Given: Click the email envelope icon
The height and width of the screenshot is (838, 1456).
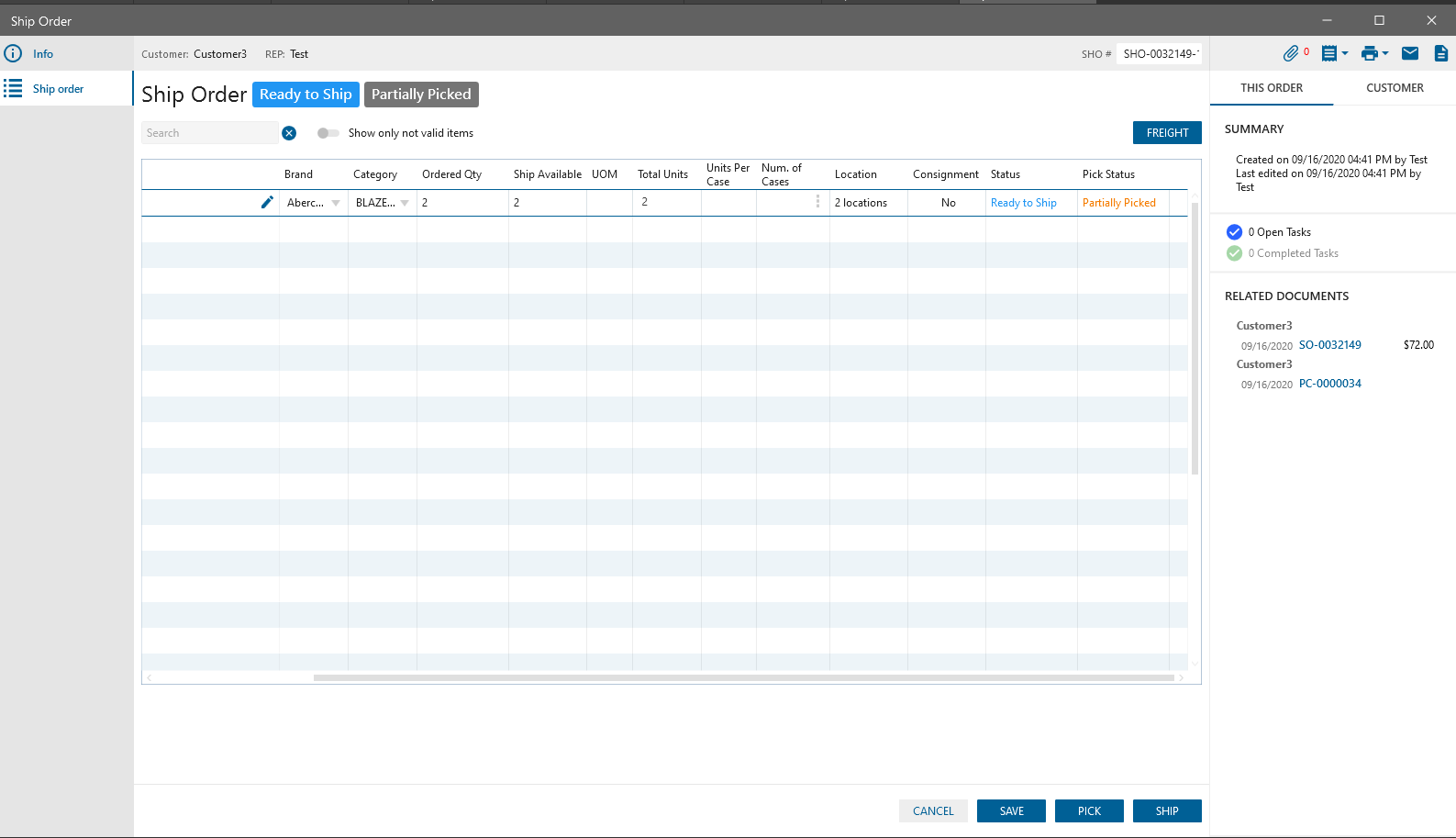Looking at the screenshot, I should click(x=1410, y=53).
